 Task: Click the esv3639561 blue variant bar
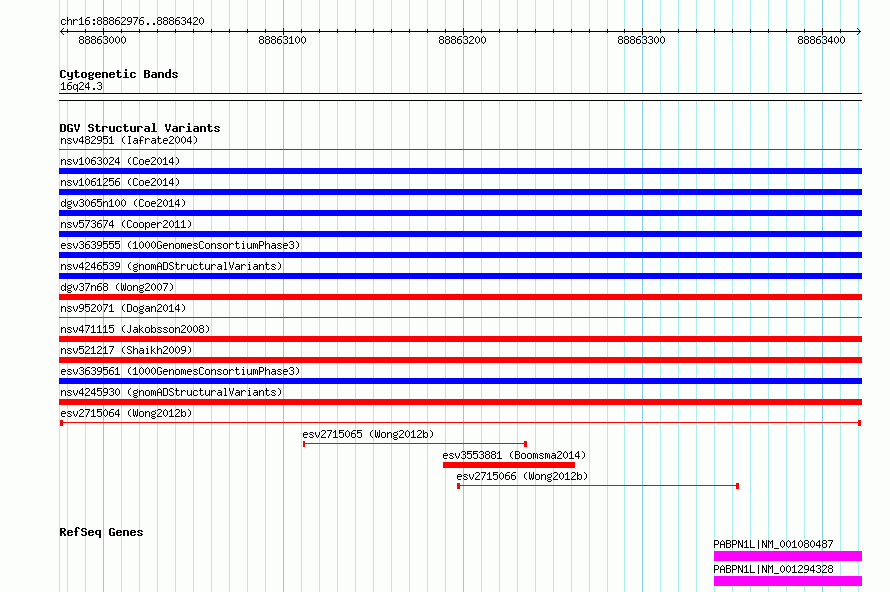(460, 381)
